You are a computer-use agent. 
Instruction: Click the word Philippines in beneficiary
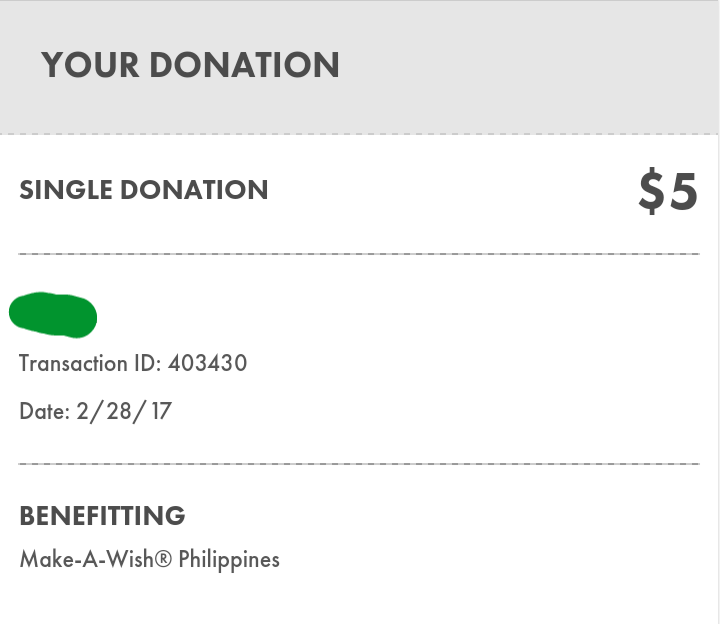[229, 560]
